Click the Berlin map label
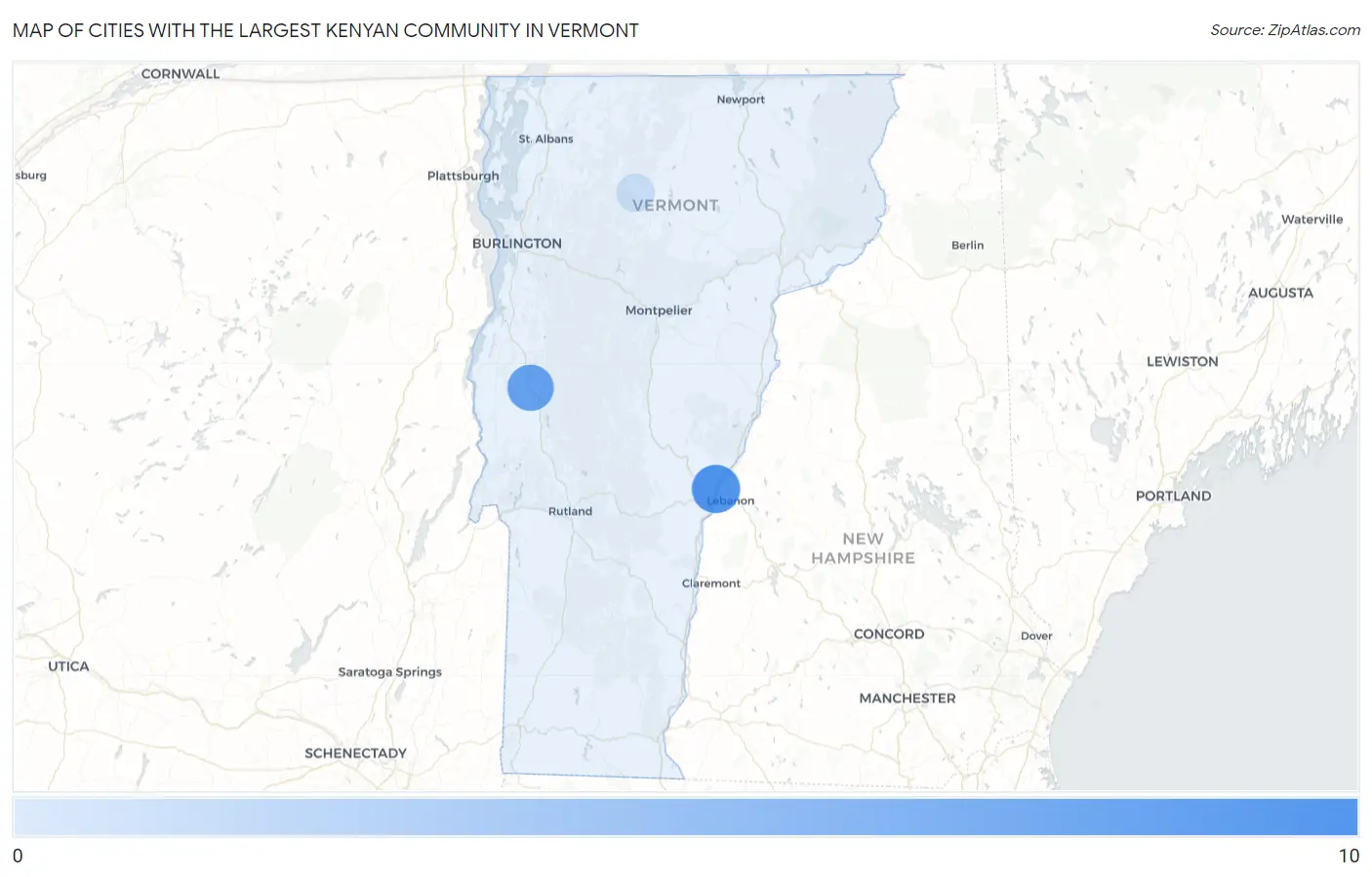 pyautogui.click(x=968, y=245)
